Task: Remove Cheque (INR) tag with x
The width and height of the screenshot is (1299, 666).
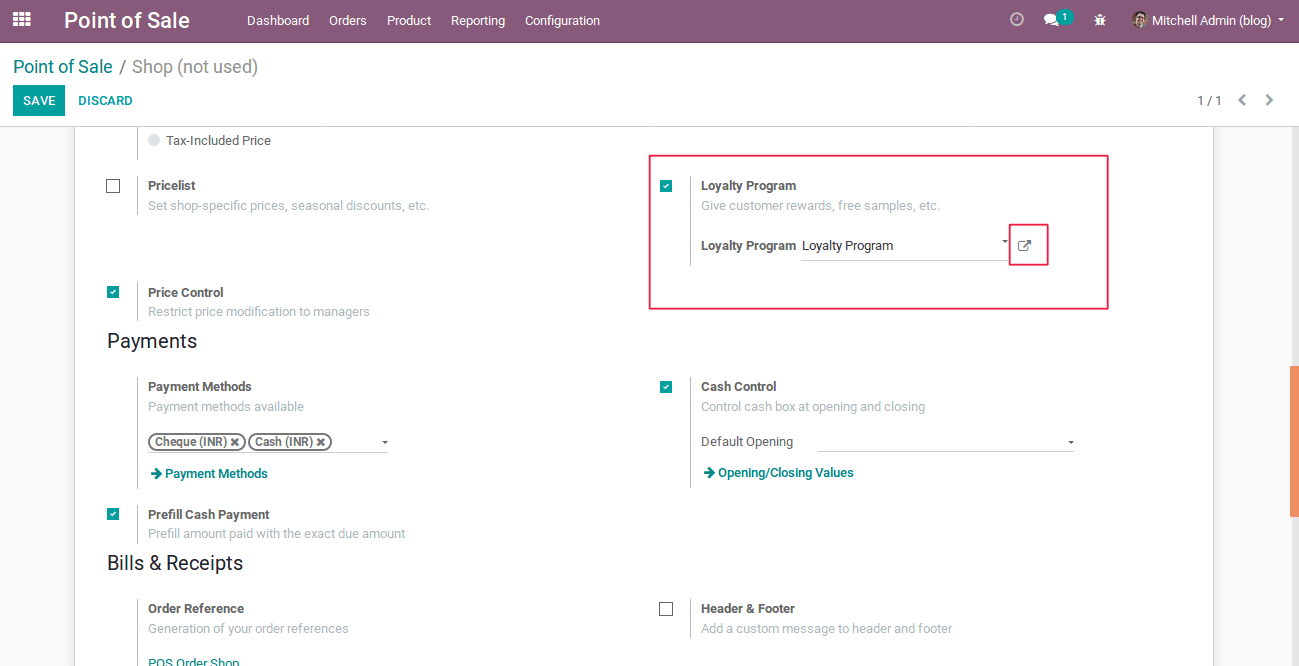Action: (234, 442)
